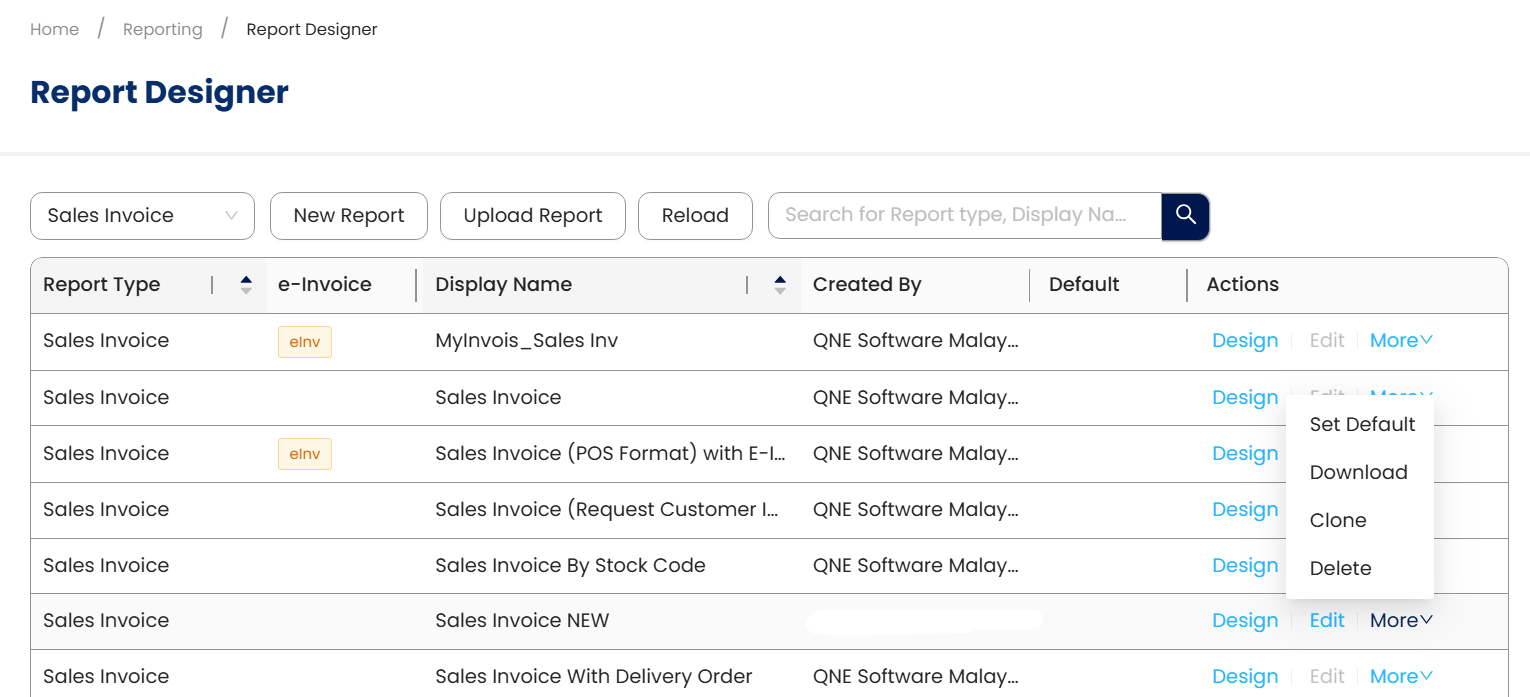Viewport: 1530px width, 697px height.
Task: Click the Upload Report button
Action: pos(533,216)
